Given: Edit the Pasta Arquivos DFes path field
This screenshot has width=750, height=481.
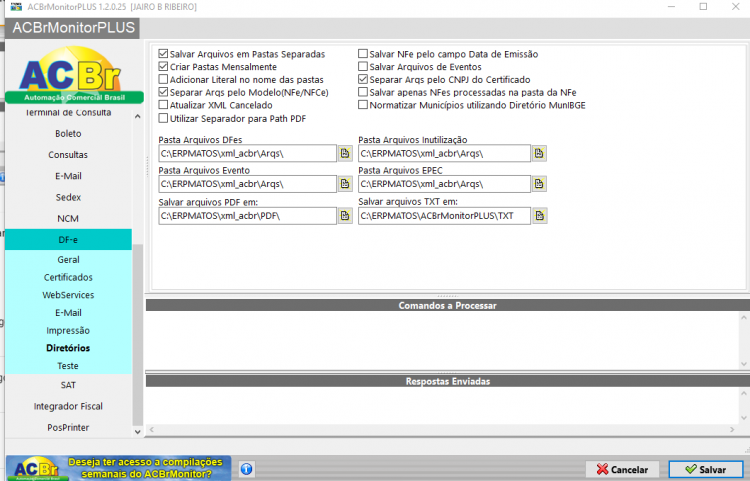Looking at the screenshot, I should [247, 153].
